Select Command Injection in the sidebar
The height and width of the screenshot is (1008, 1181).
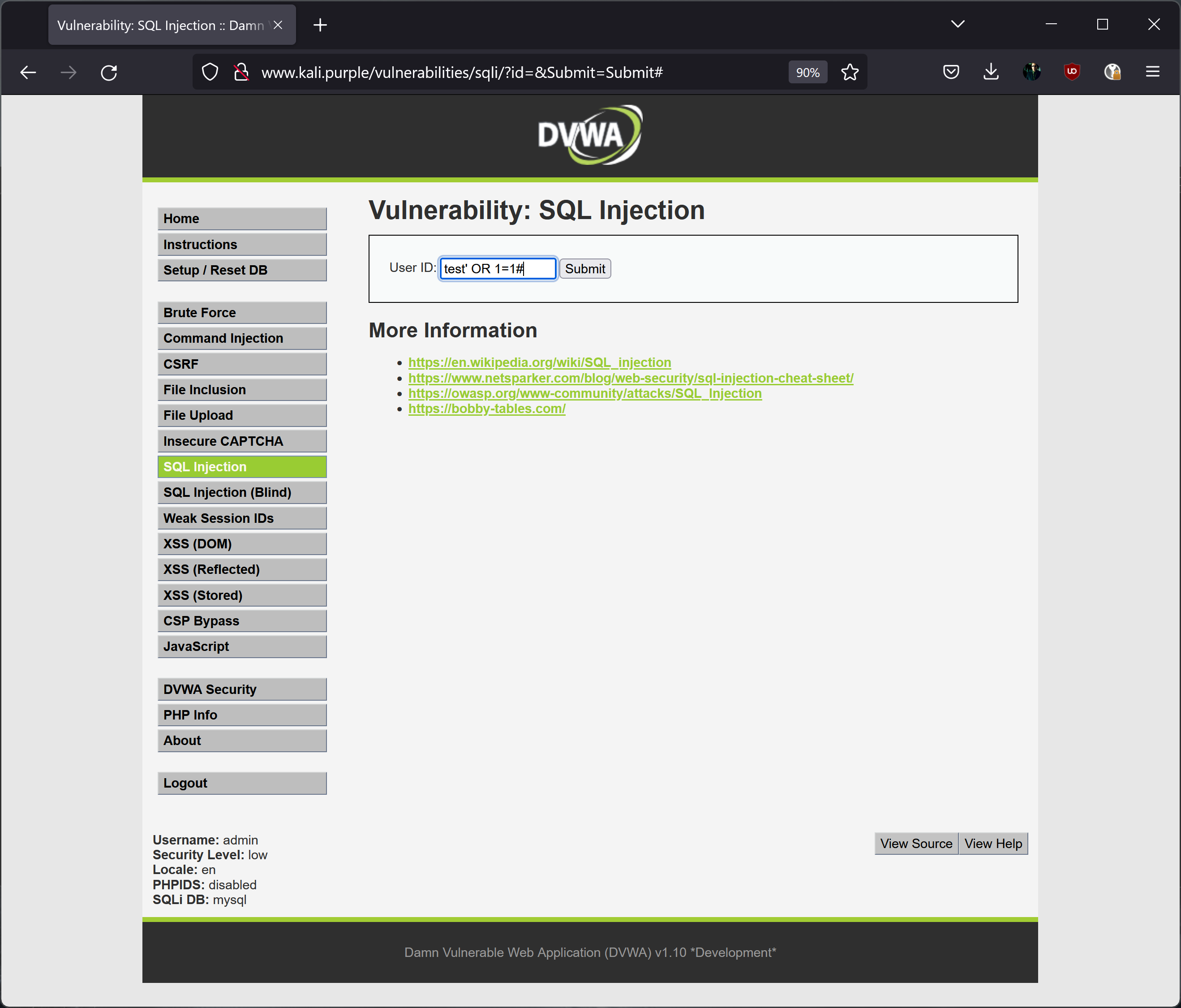tap(242, 338)
